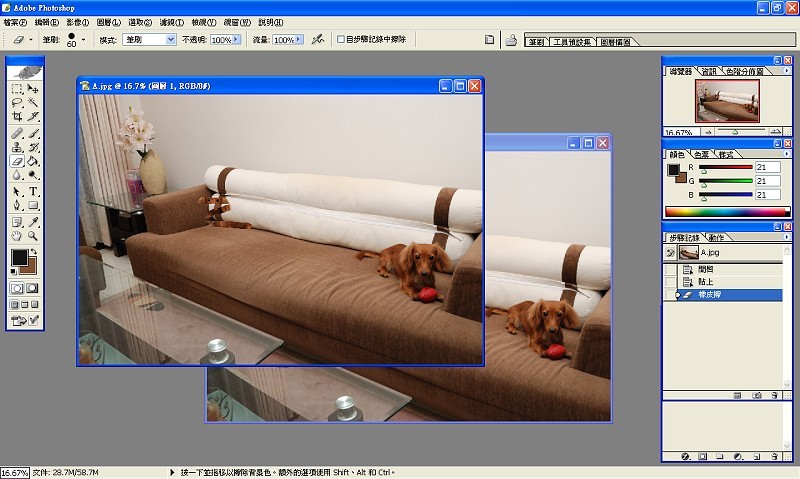
Task: Enable airbrush option in options bar
Action: (317, 39)
